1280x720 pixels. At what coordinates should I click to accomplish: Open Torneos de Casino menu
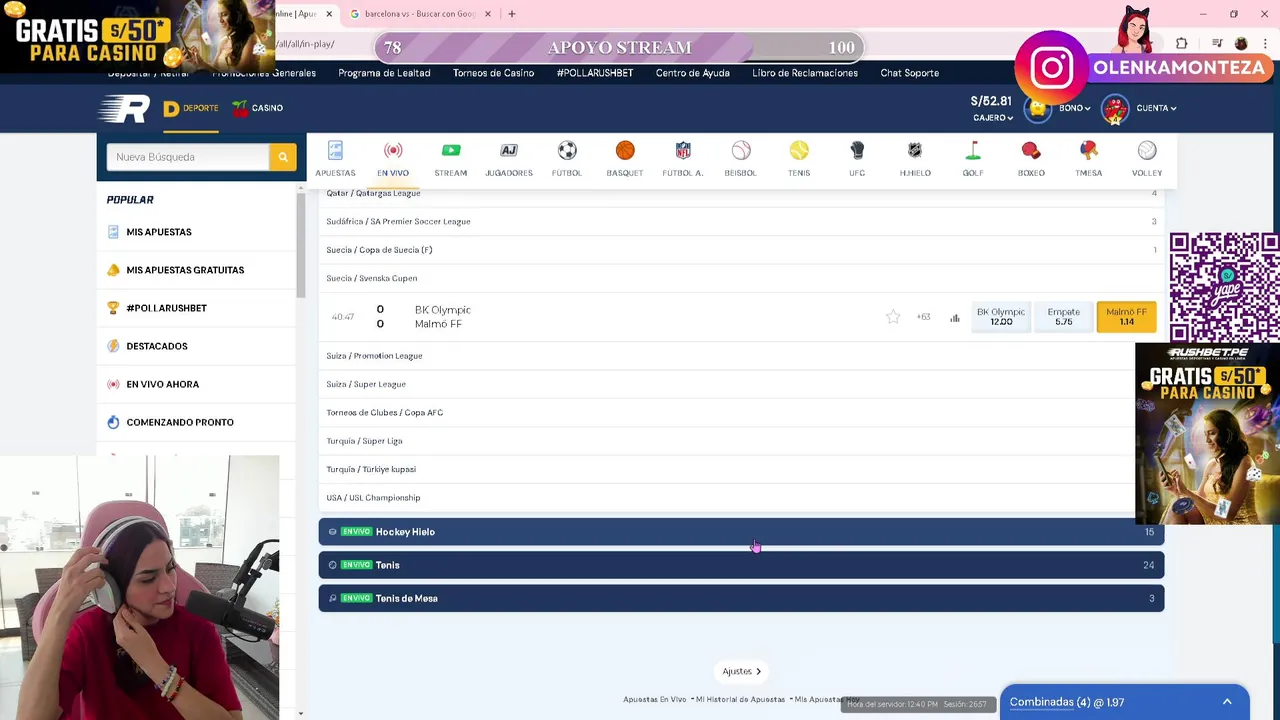click(493, 73)
